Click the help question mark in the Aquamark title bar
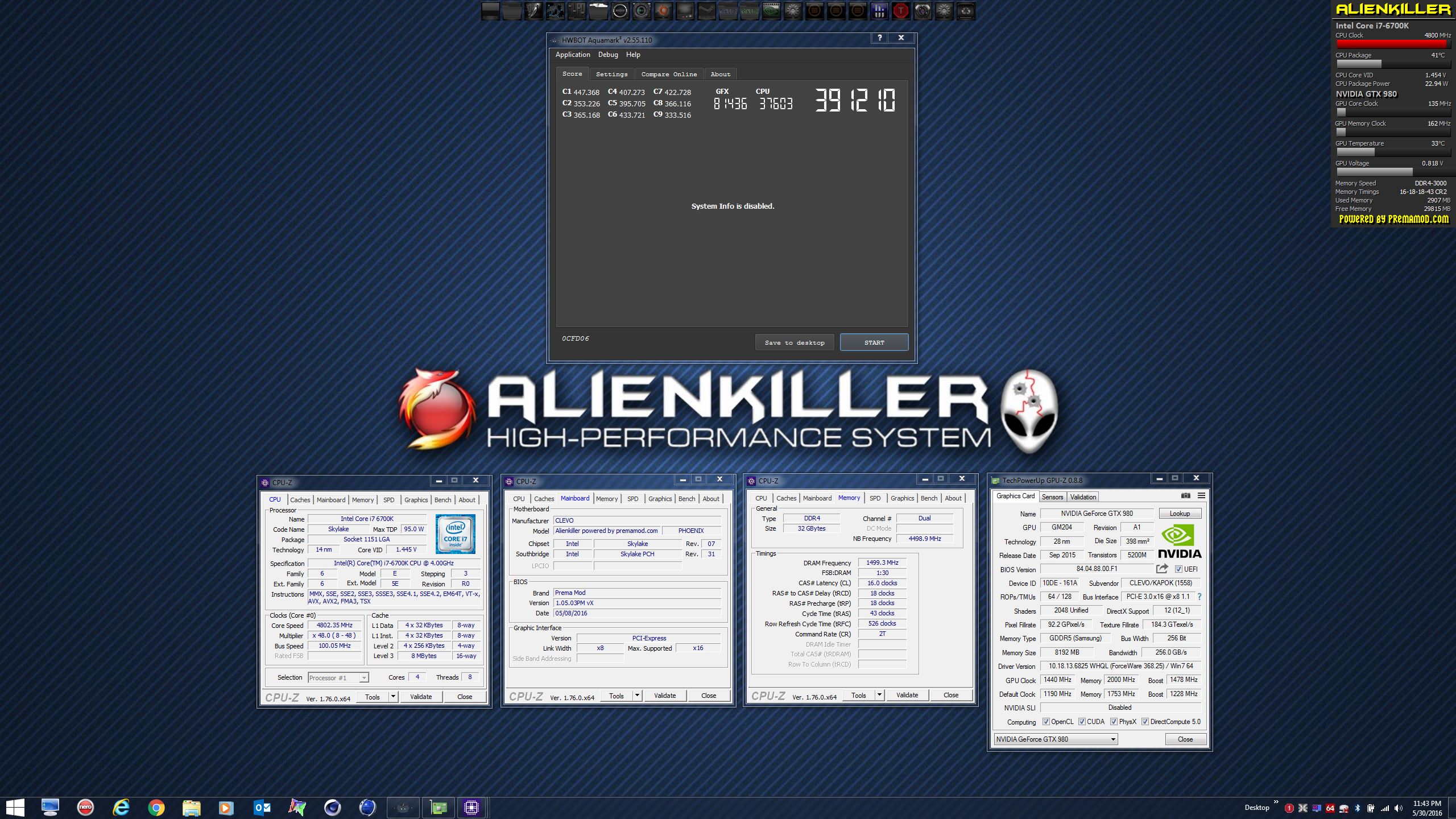The width and height of the screenshot is (1456, 819). click(x=879, y=38)
